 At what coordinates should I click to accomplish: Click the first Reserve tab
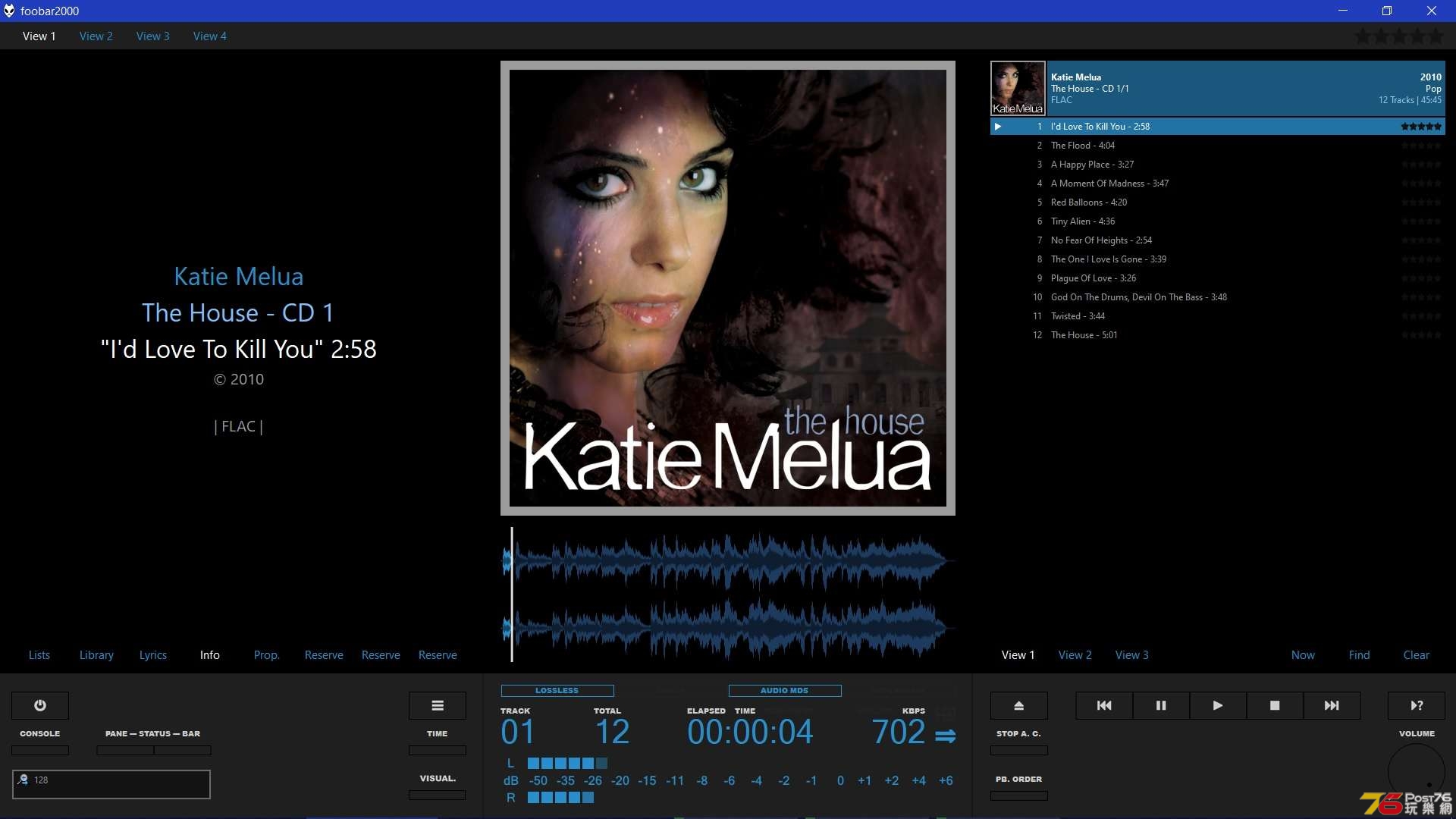(x=324, y=654)
